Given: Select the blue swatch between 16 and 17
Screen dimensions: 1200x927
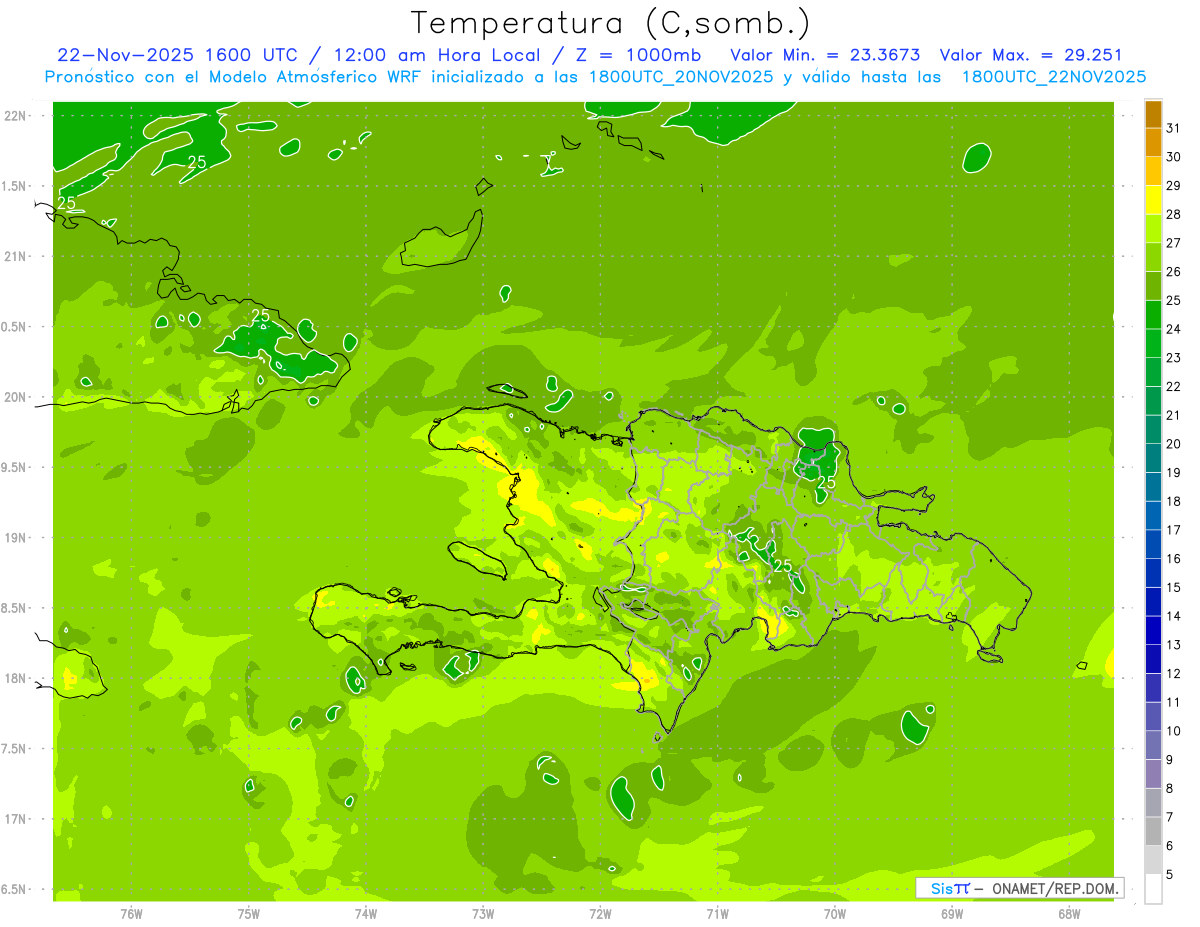Looking at the screenshot, I should coord(1153,544).
